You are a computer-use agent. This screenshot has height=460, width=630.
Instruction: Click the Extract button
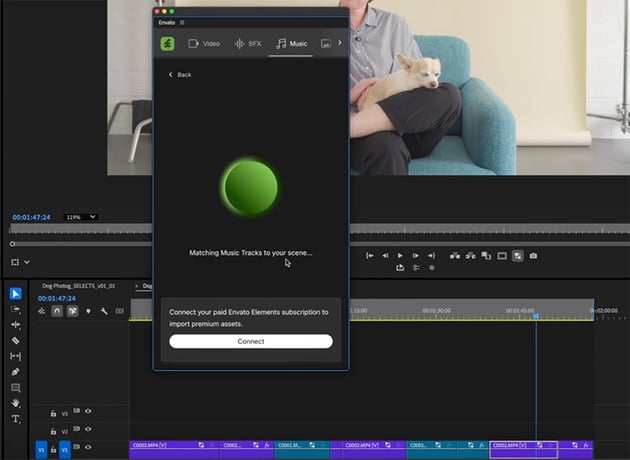click(x=470, y=256)
